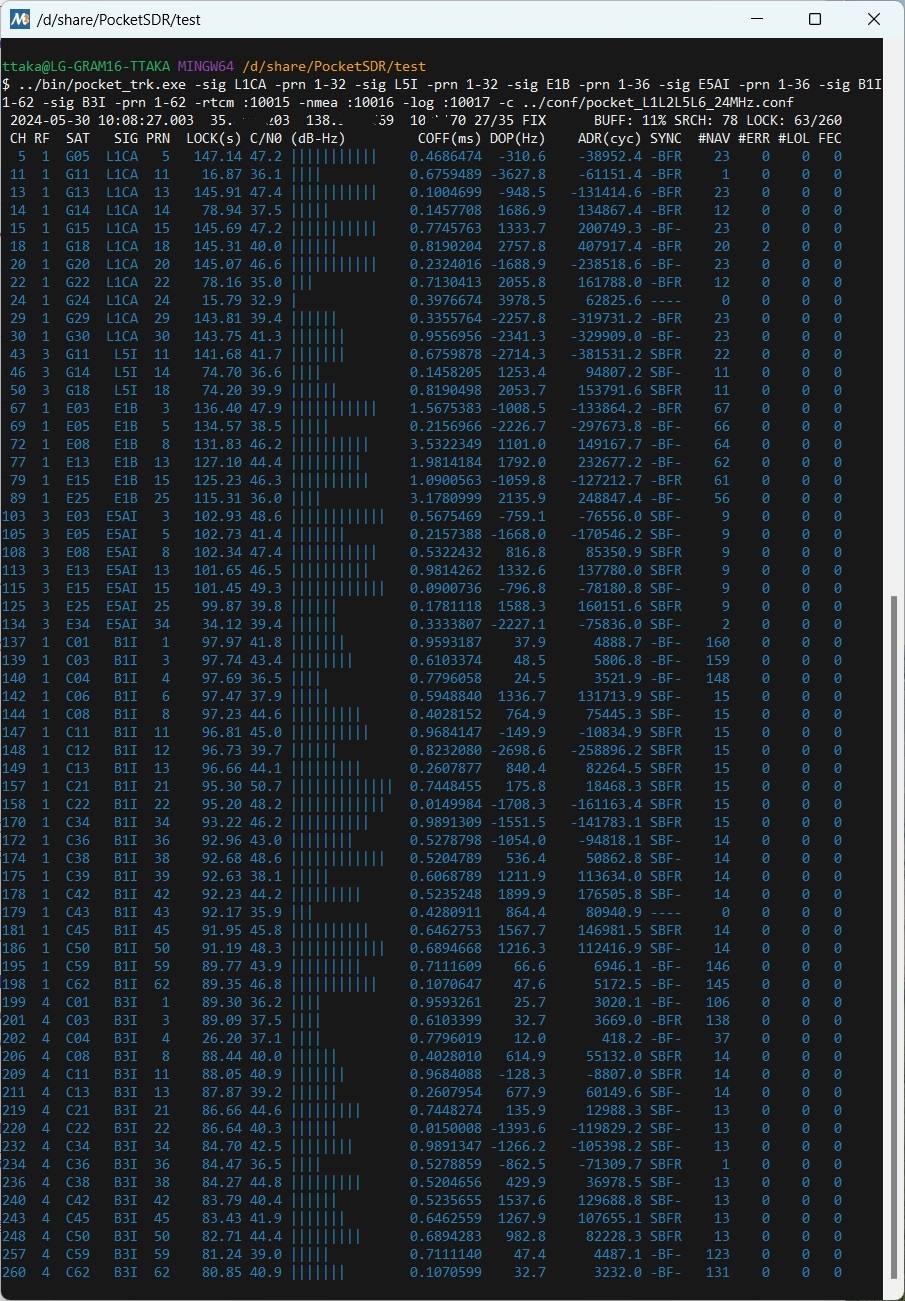Click the #NAV column header

coord(714,138)
